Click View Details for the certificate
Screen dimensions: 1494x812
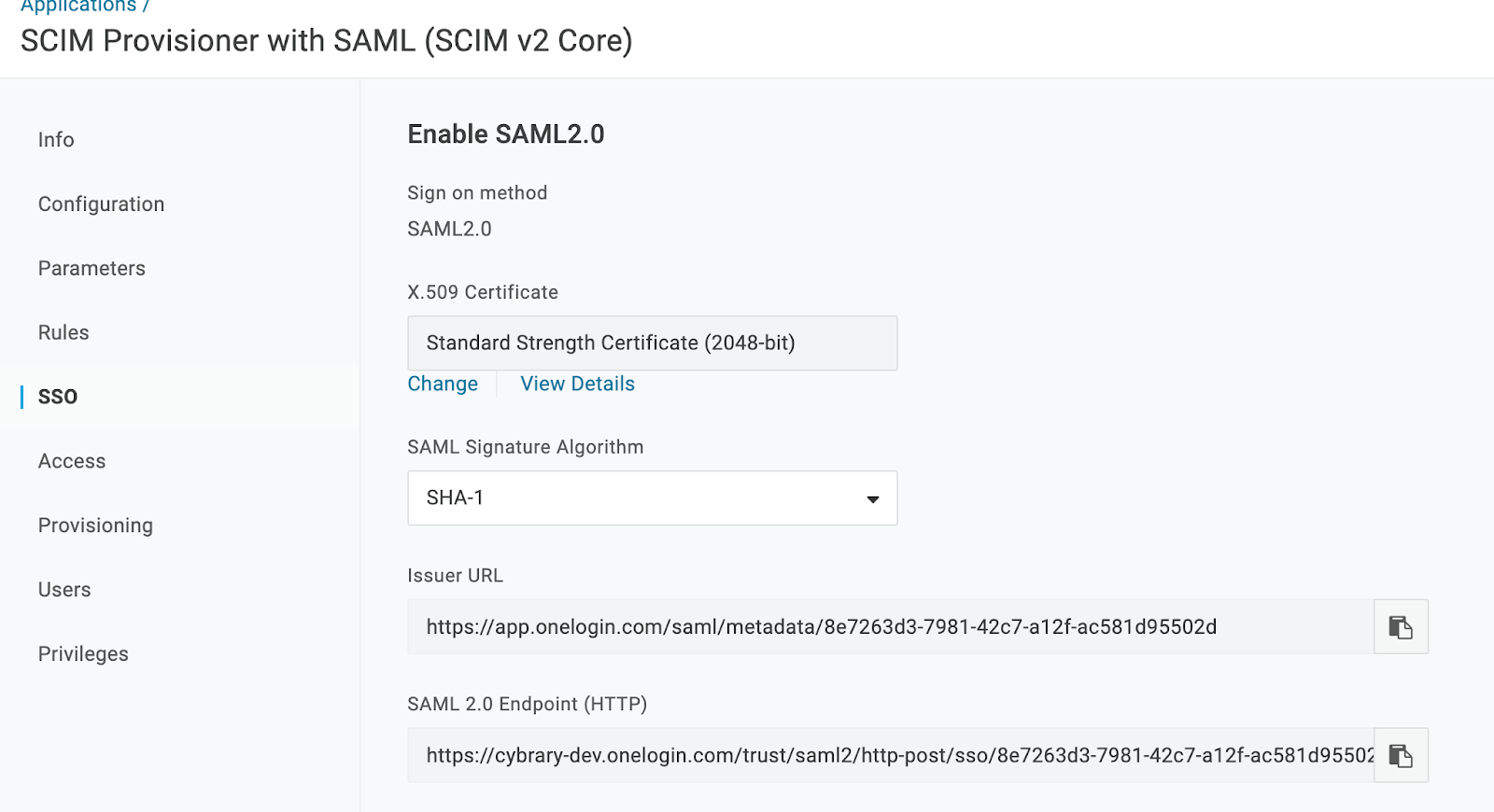point(577,385)
